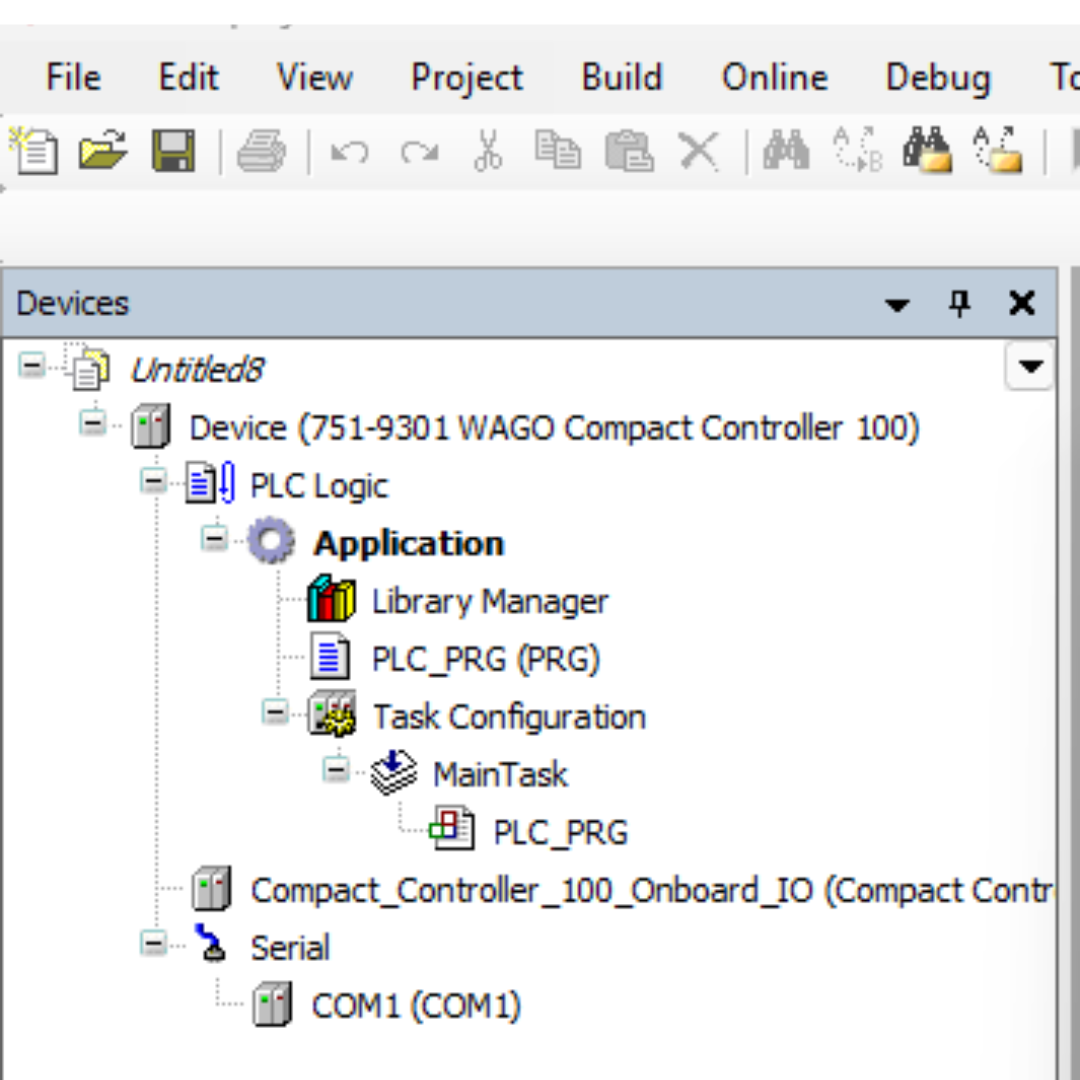The width and height of the screenshot is (1080, 1080).
Task: Collapse the Untitled8 project tree
Action: pyautogui.click(x=30, y=367)
